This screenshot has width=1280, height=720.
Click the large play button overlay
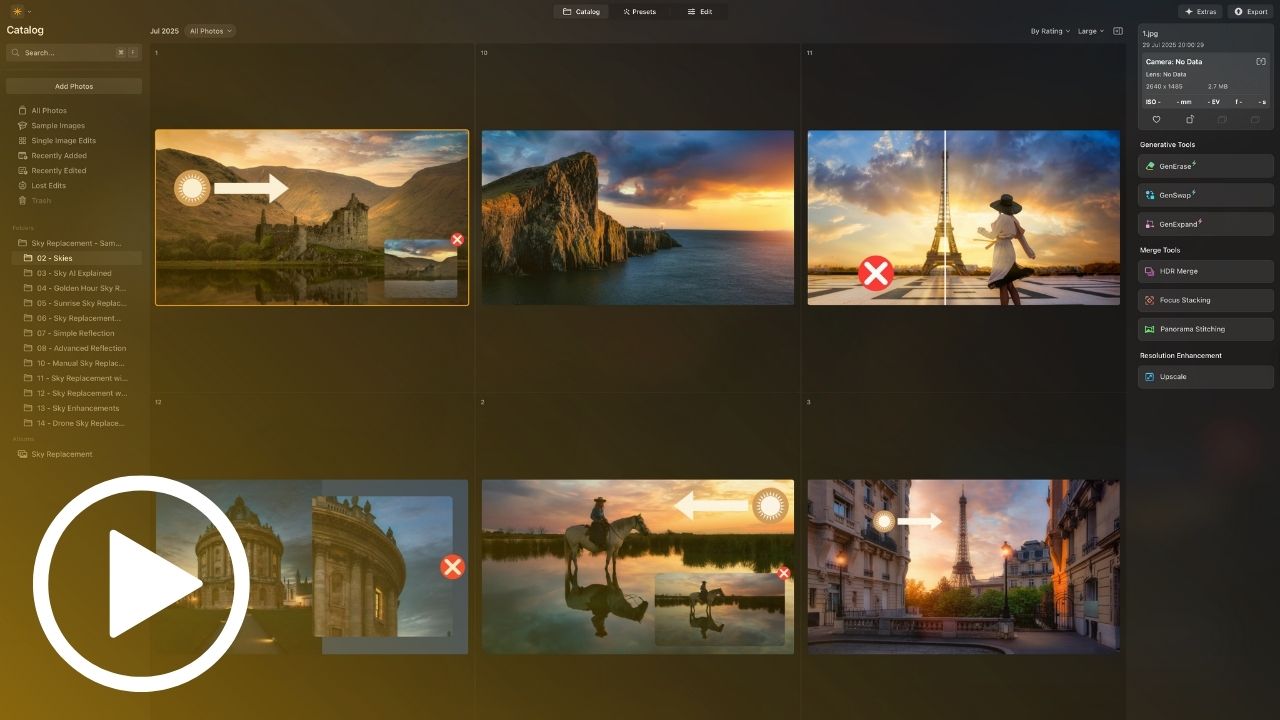pos(140,583)
